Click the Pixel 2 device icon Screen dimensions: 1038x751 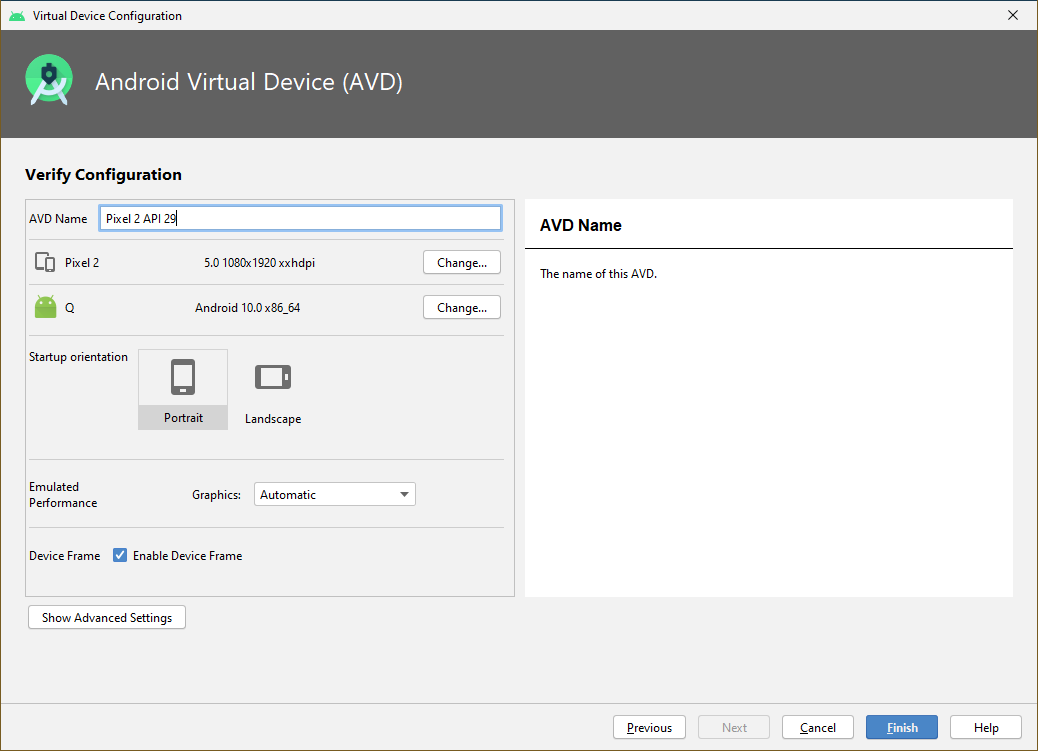point(45,262)
